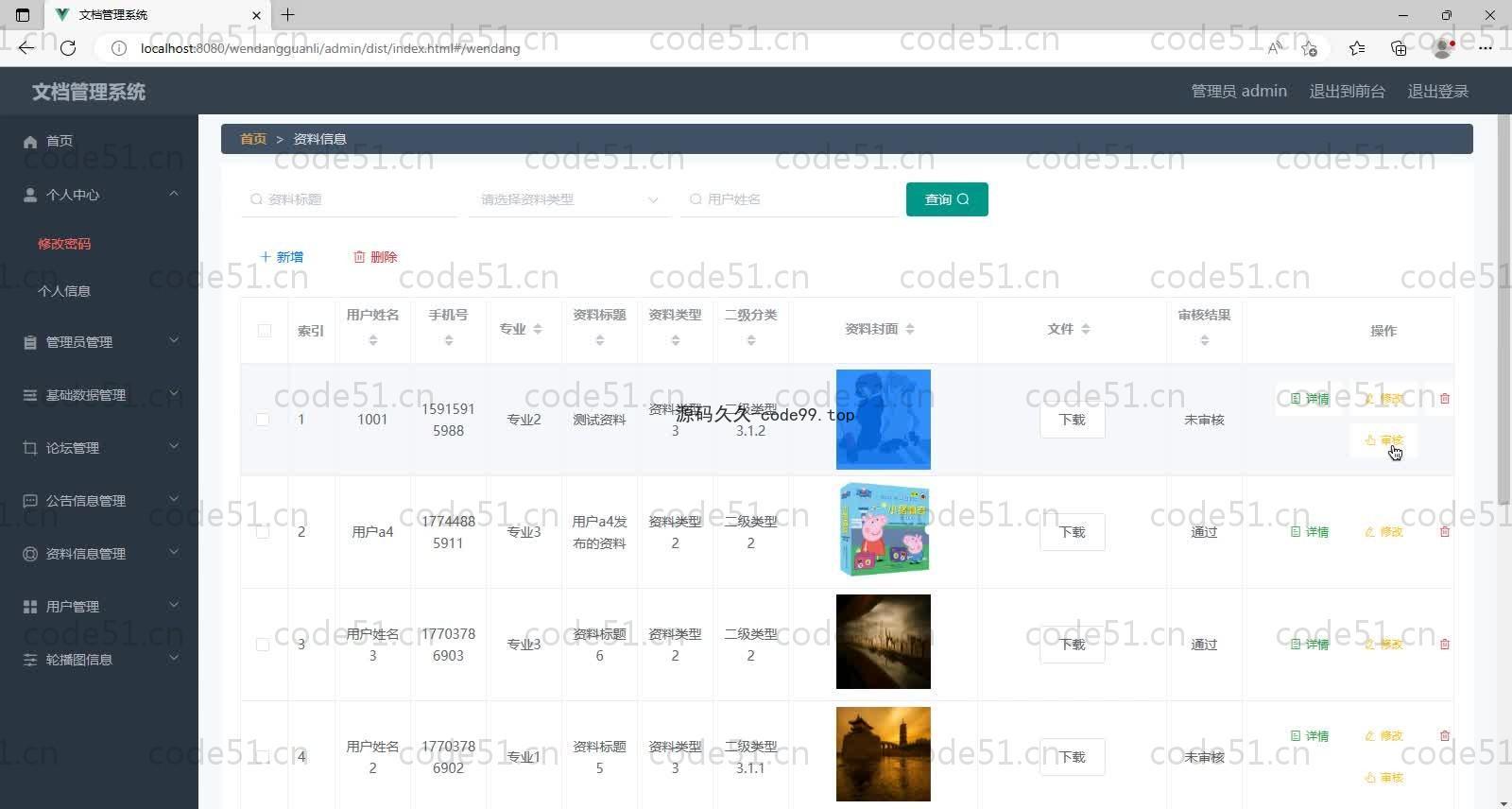Click 退出到前台 in header
This screenshot has height=809, width=1512.
1347,92
